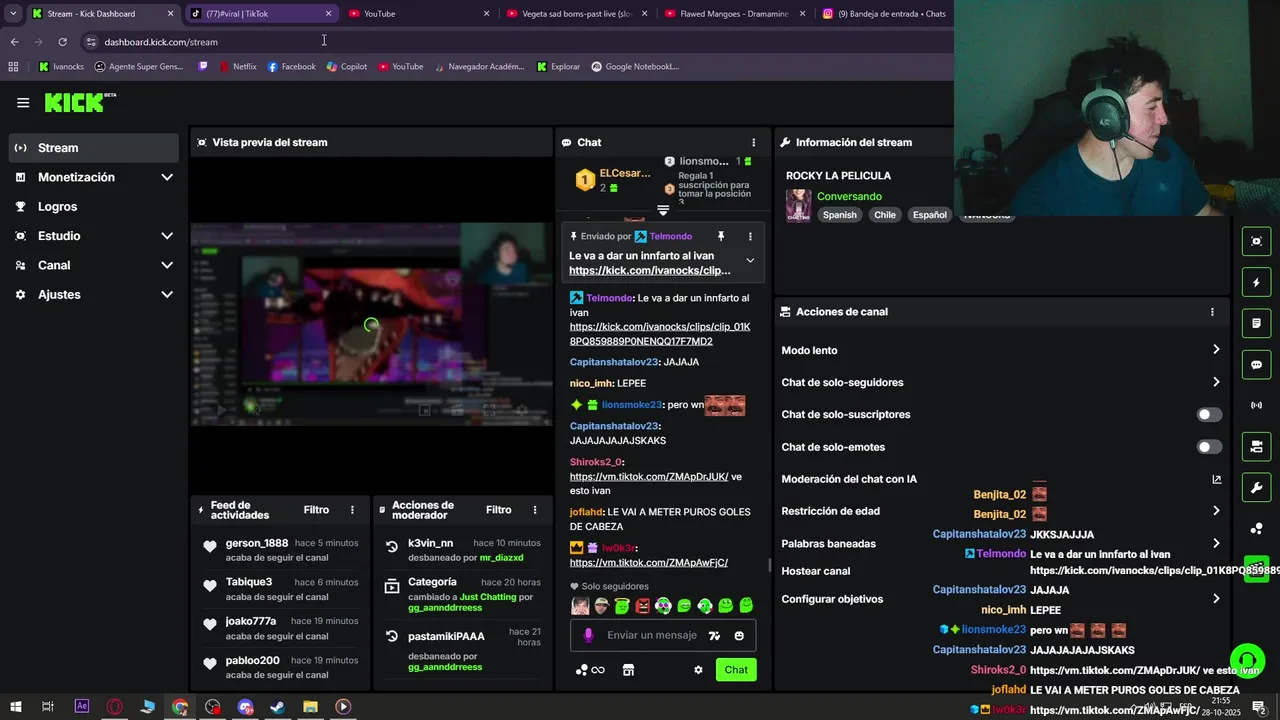Screen dimensions: 1280x720
Task: Reload the page with browser refresh button
Action: click(x=62, y=42)
